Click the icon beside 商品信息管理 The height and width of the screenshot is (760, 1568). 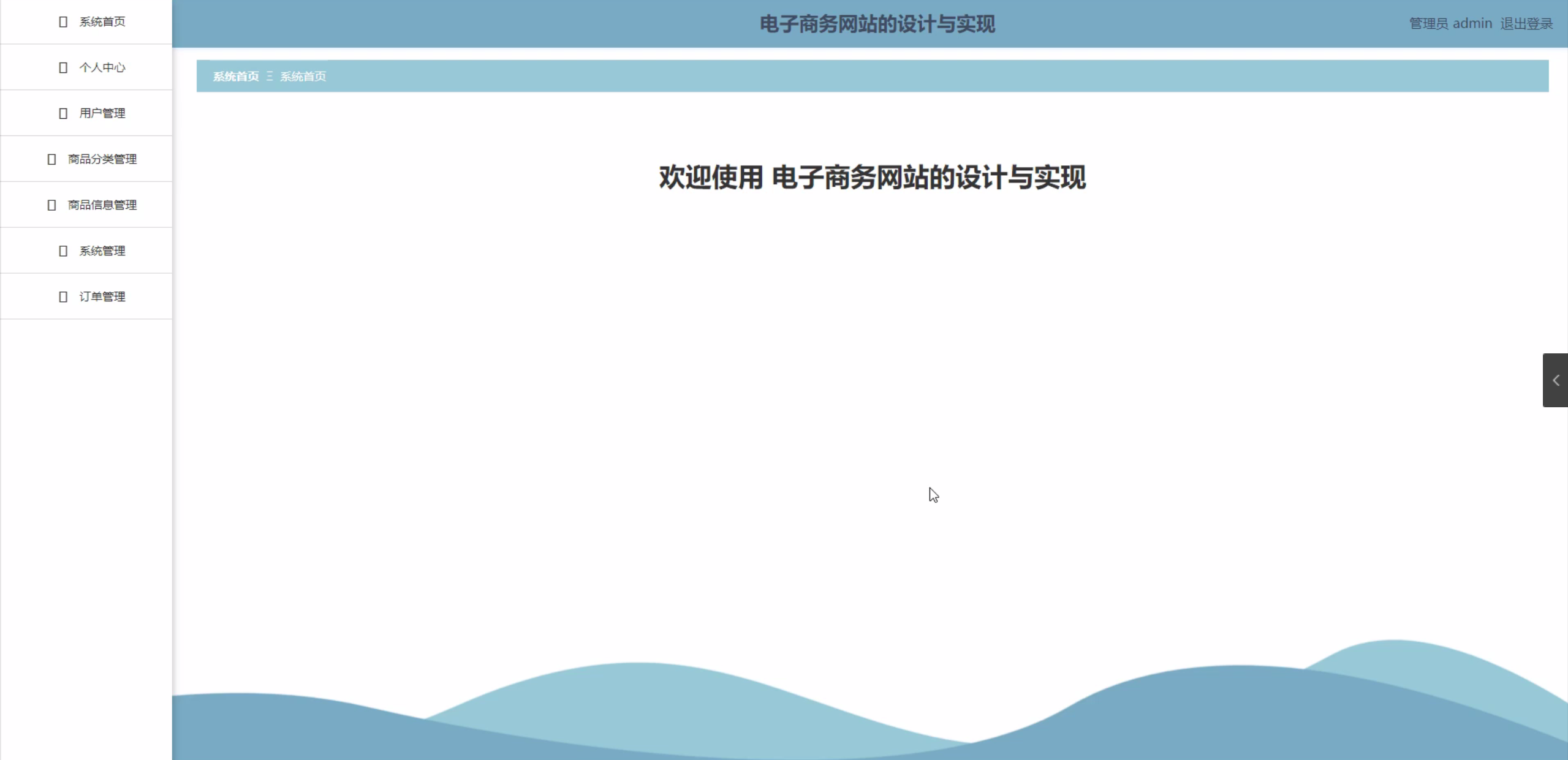pos(51,205)
